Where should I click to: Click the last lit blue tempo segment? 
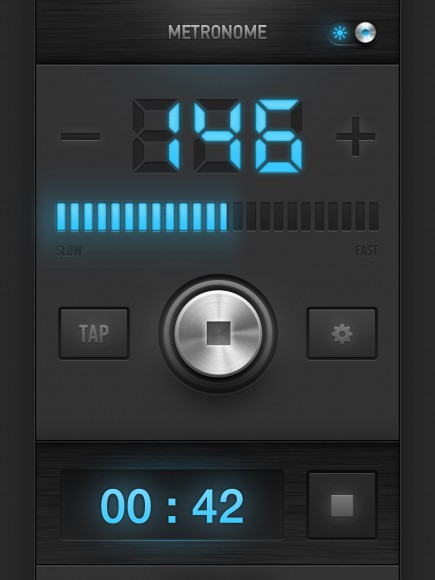pos(224,217)
